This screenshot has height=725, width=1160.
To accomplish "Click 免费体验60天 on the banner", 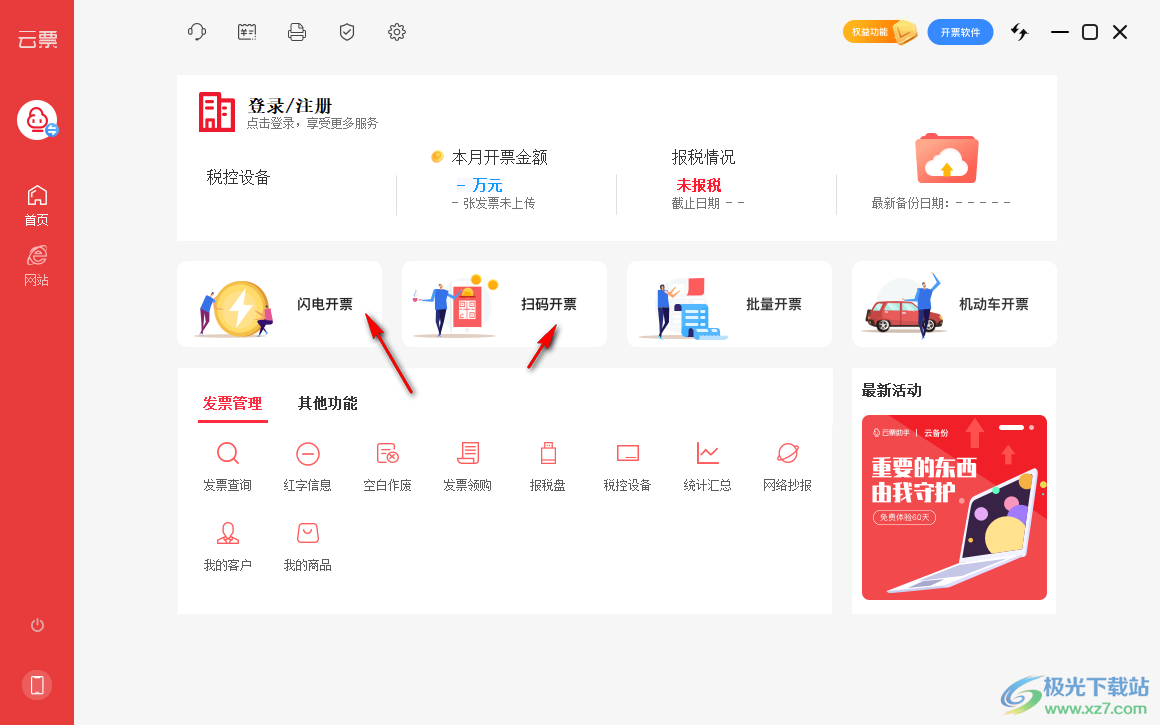I will 904,517.
